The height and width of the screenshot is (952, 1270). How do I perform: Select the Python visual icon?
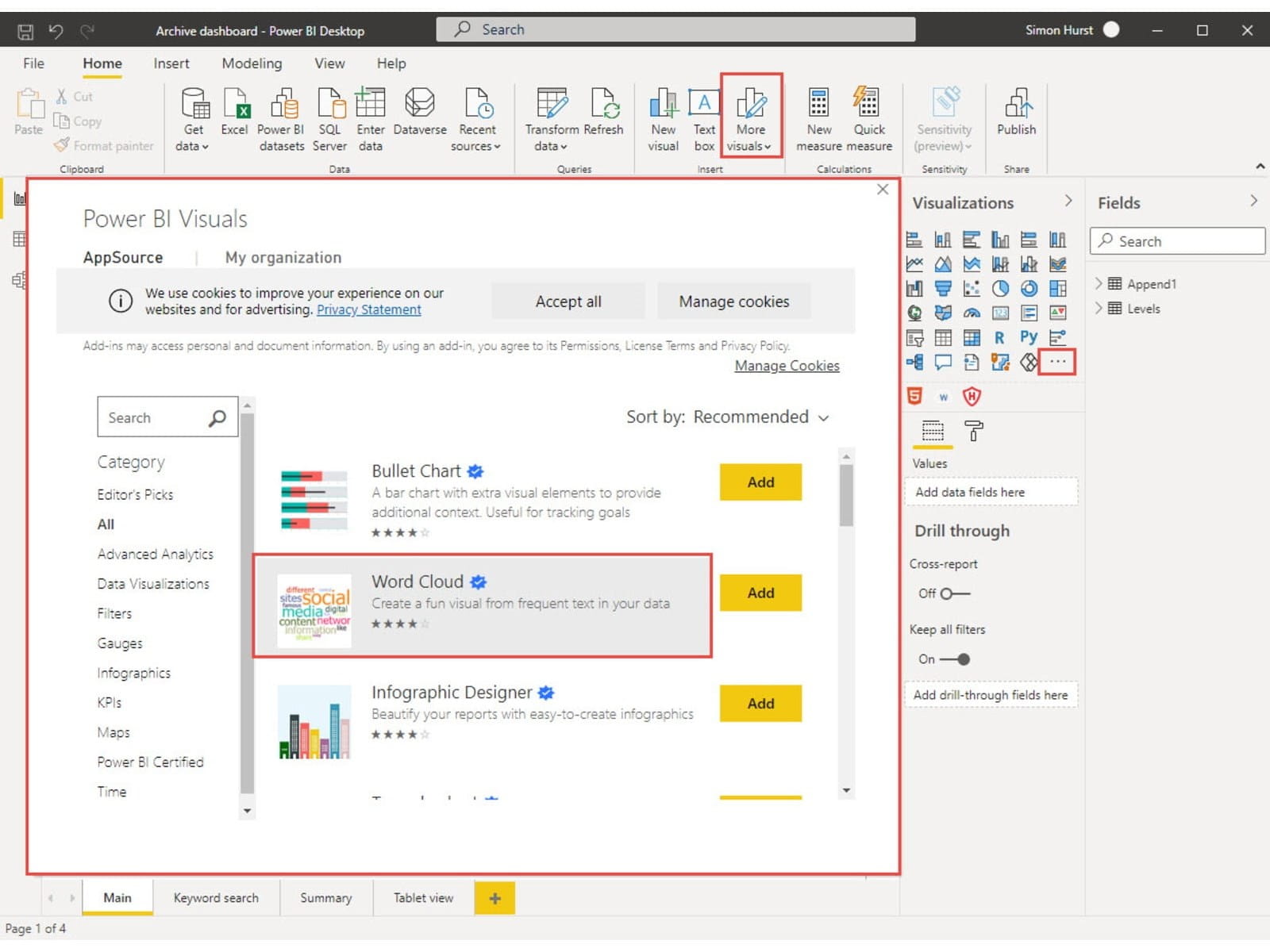(x=1029, y=337)
